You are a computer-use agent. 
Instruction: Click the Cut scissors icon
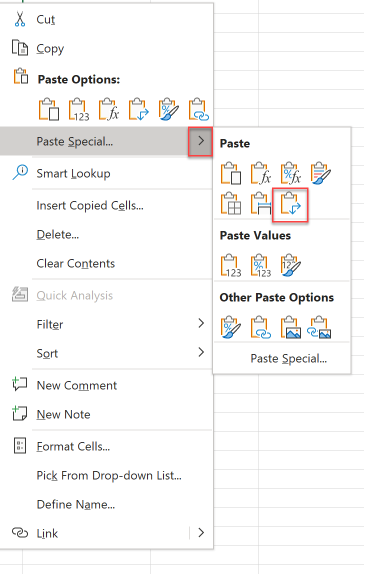[x=20, y=19]
